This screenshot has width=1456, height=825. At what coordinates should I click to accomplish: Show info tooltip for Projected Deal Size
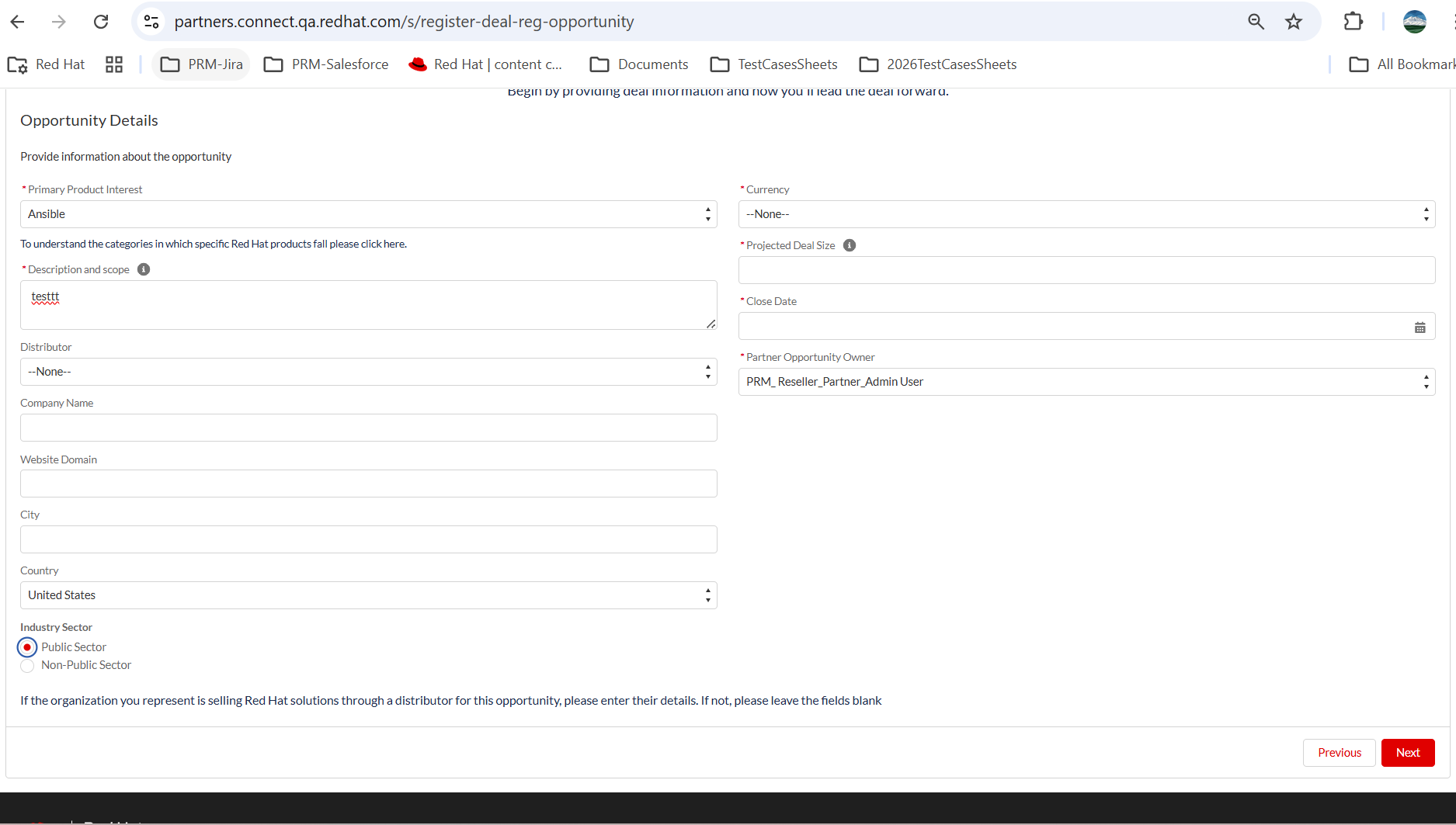(x=850, y=245)
